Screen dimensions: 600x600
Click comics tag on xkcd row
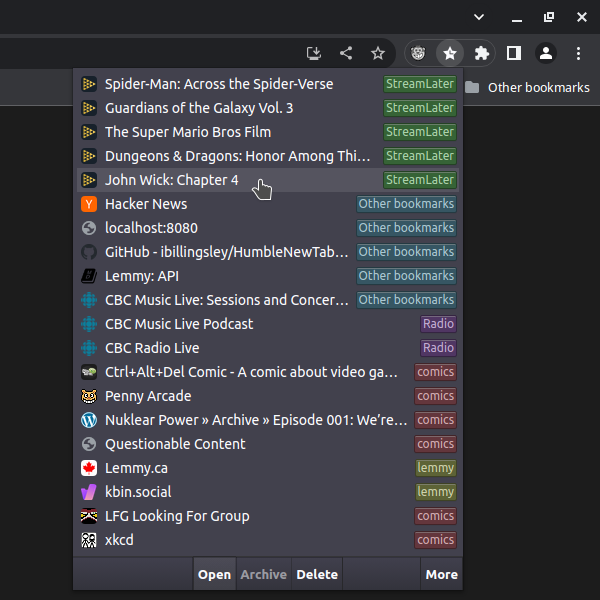coord(435,540)
